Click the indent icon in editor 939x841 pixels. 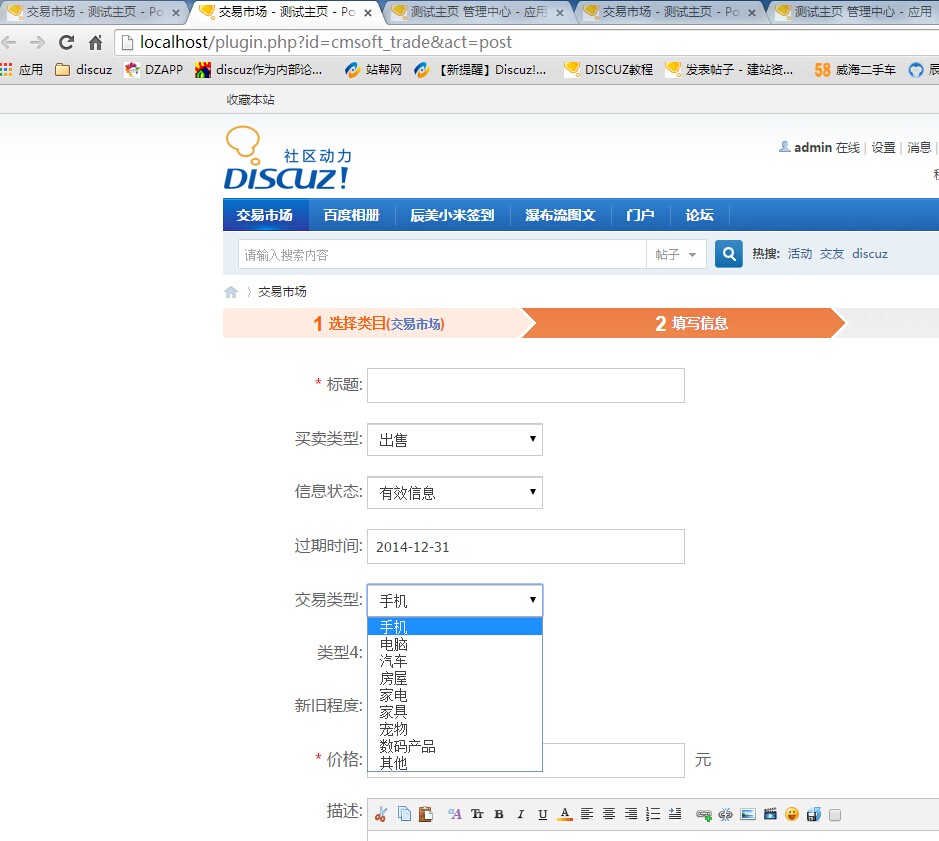[x=675, y=814]
